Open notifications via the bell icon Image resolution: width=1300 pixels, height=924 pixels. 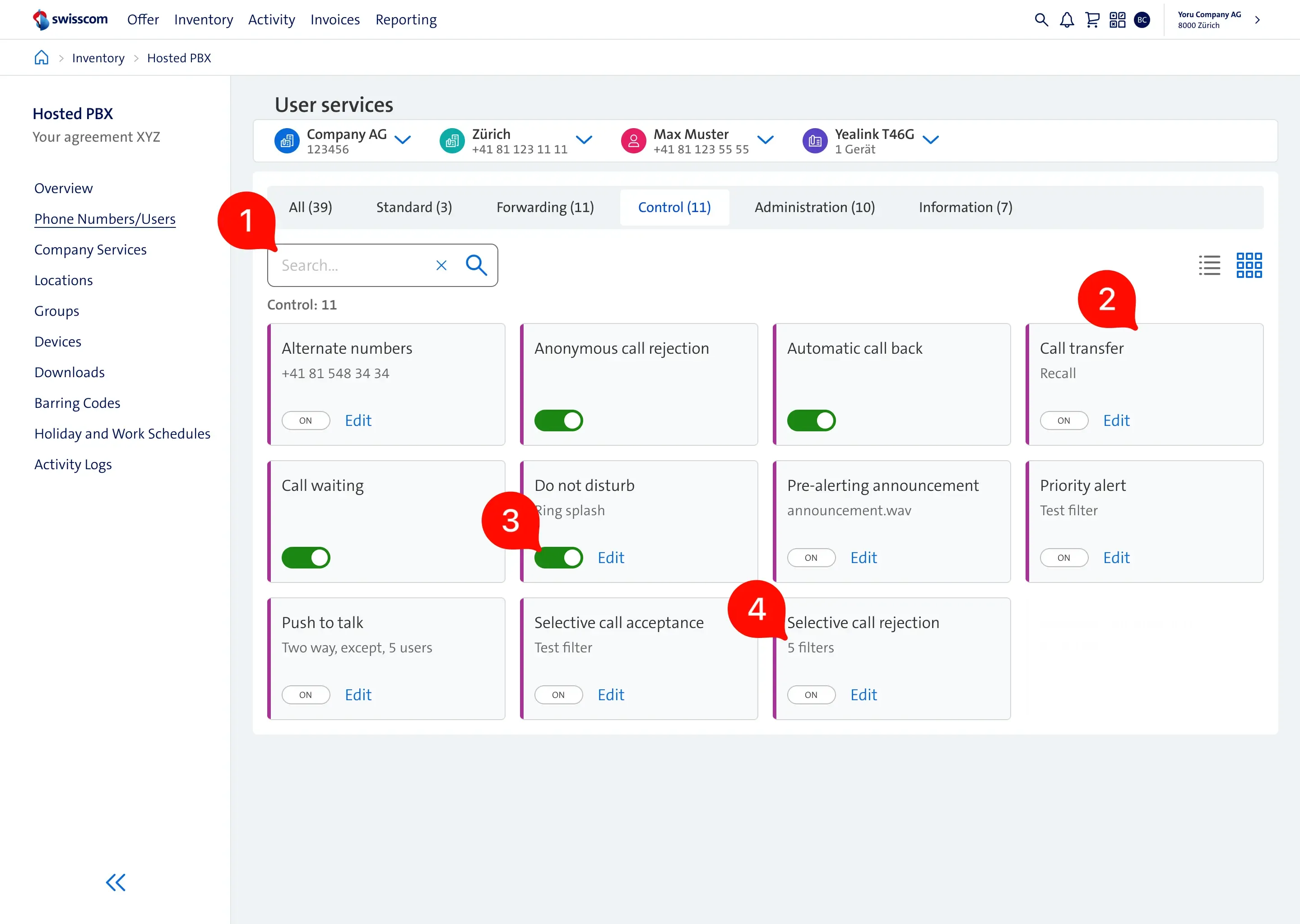tap(1067, 19)
